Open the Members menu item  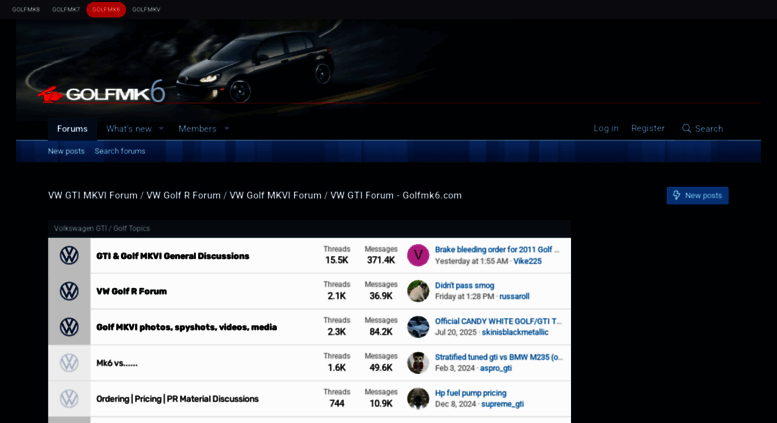197,129
